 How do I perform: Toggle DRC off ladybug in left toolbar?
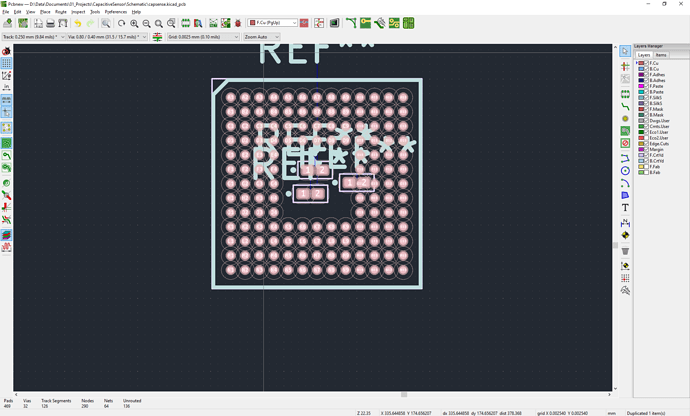6,52
